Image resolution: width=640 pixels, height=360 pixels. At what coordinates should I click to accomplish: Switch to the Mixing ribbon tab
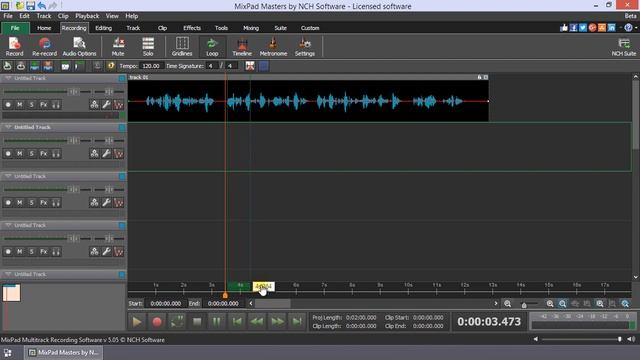tap(251, 28)
